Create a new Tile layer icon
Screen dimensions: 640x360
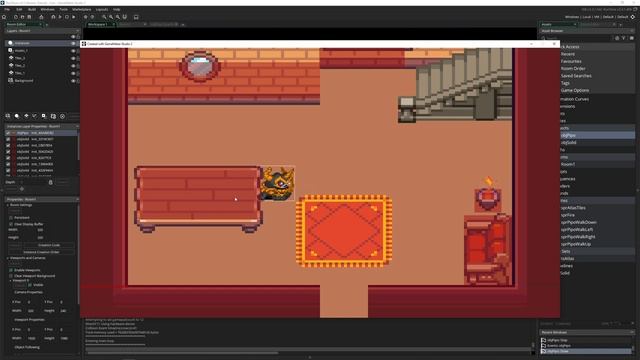click(26, 116)
